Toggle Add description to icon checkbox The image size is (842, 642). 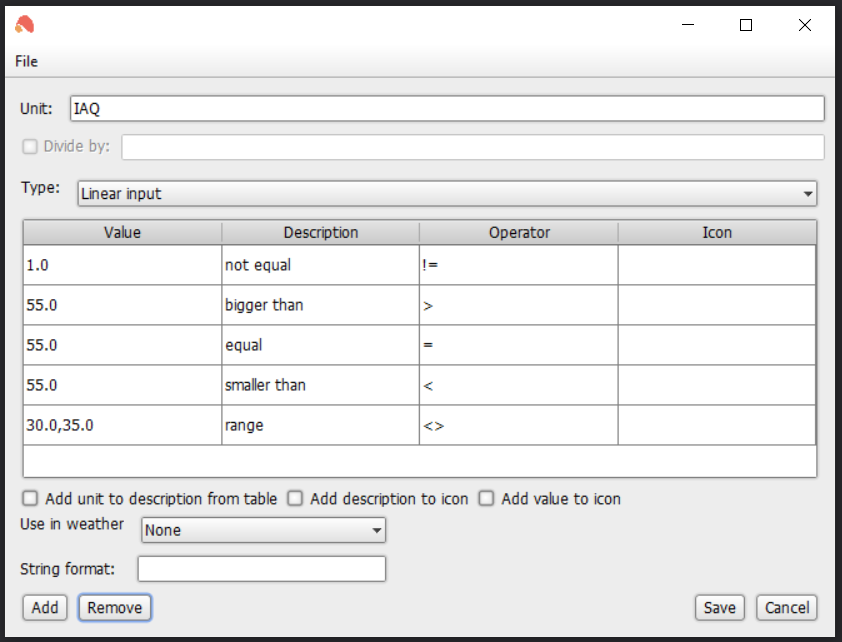[295, 499]
